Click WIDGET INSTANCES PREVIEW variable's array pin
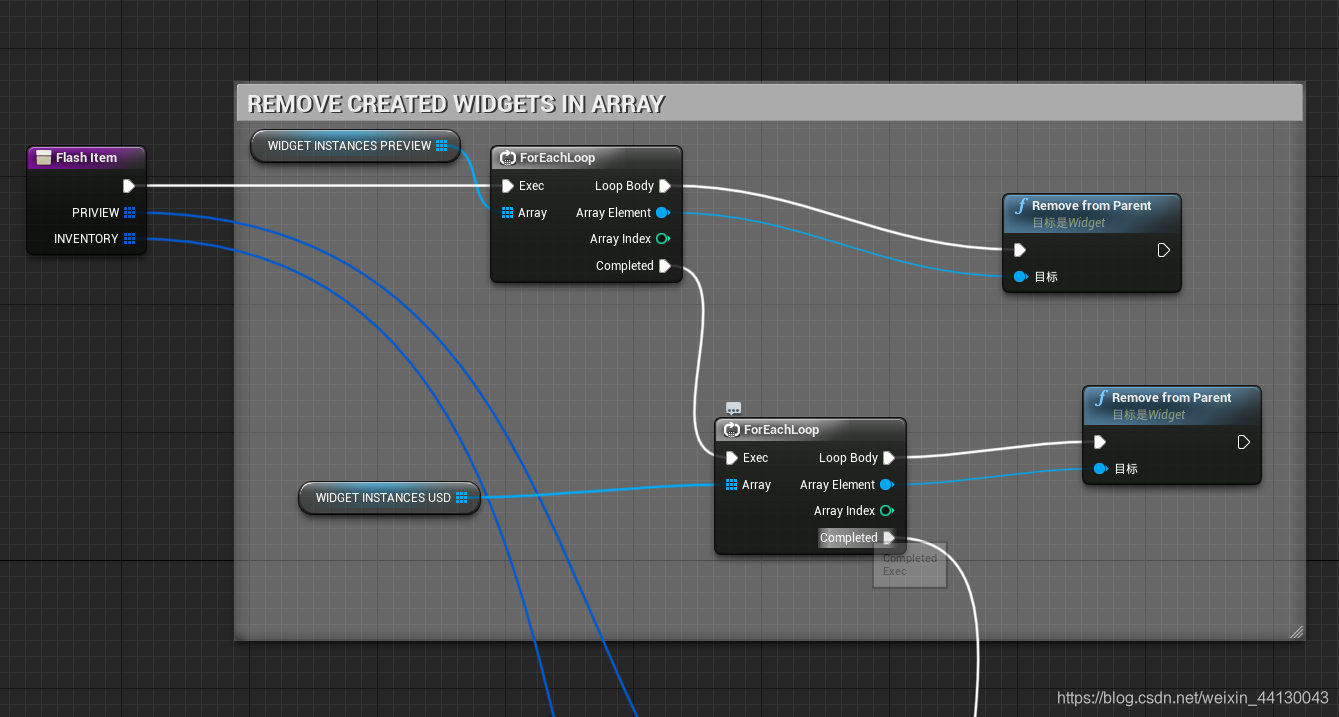Viewport: 1339px width, 717px height. point(442,145)
